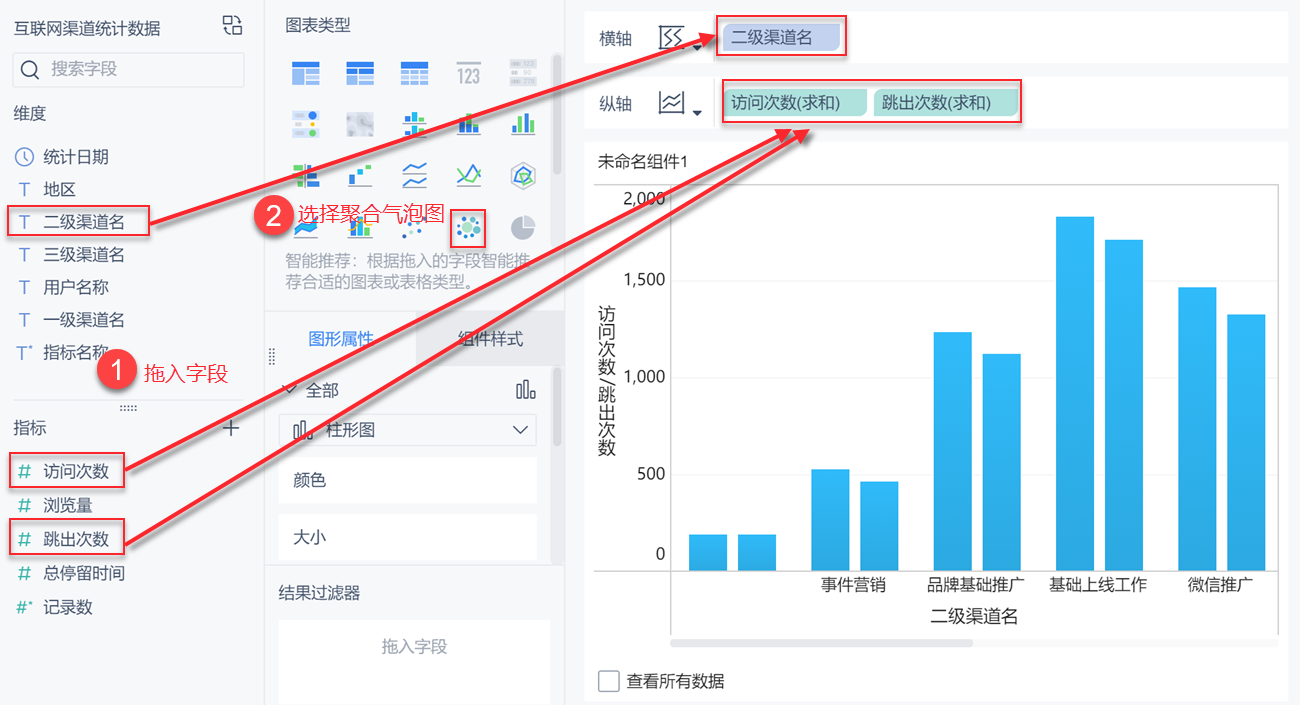Select the 地区 dimension field

tap(60, 189)
